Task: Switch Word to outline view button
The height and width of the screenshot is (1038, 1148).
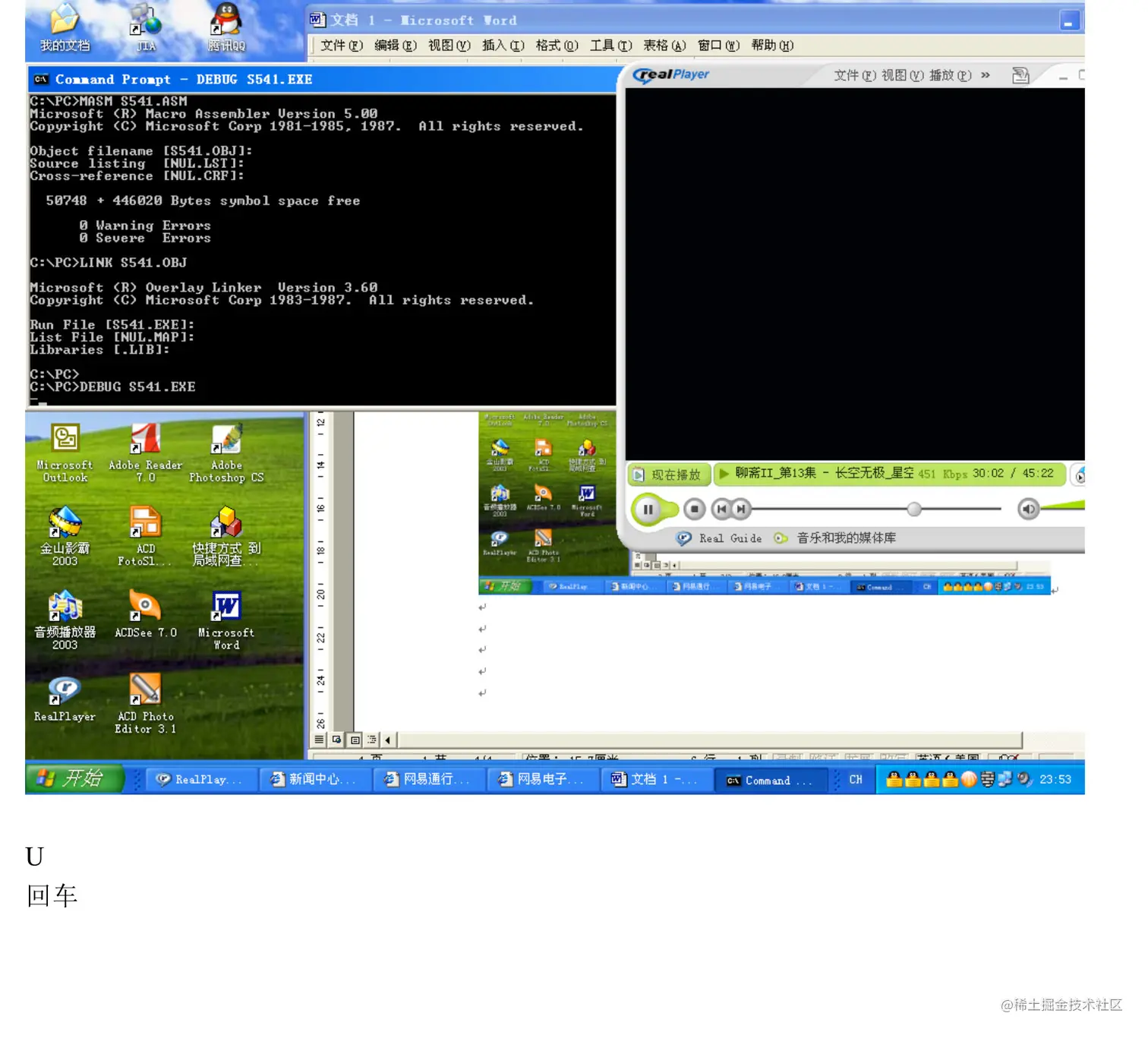Action: tap(372, 740)
